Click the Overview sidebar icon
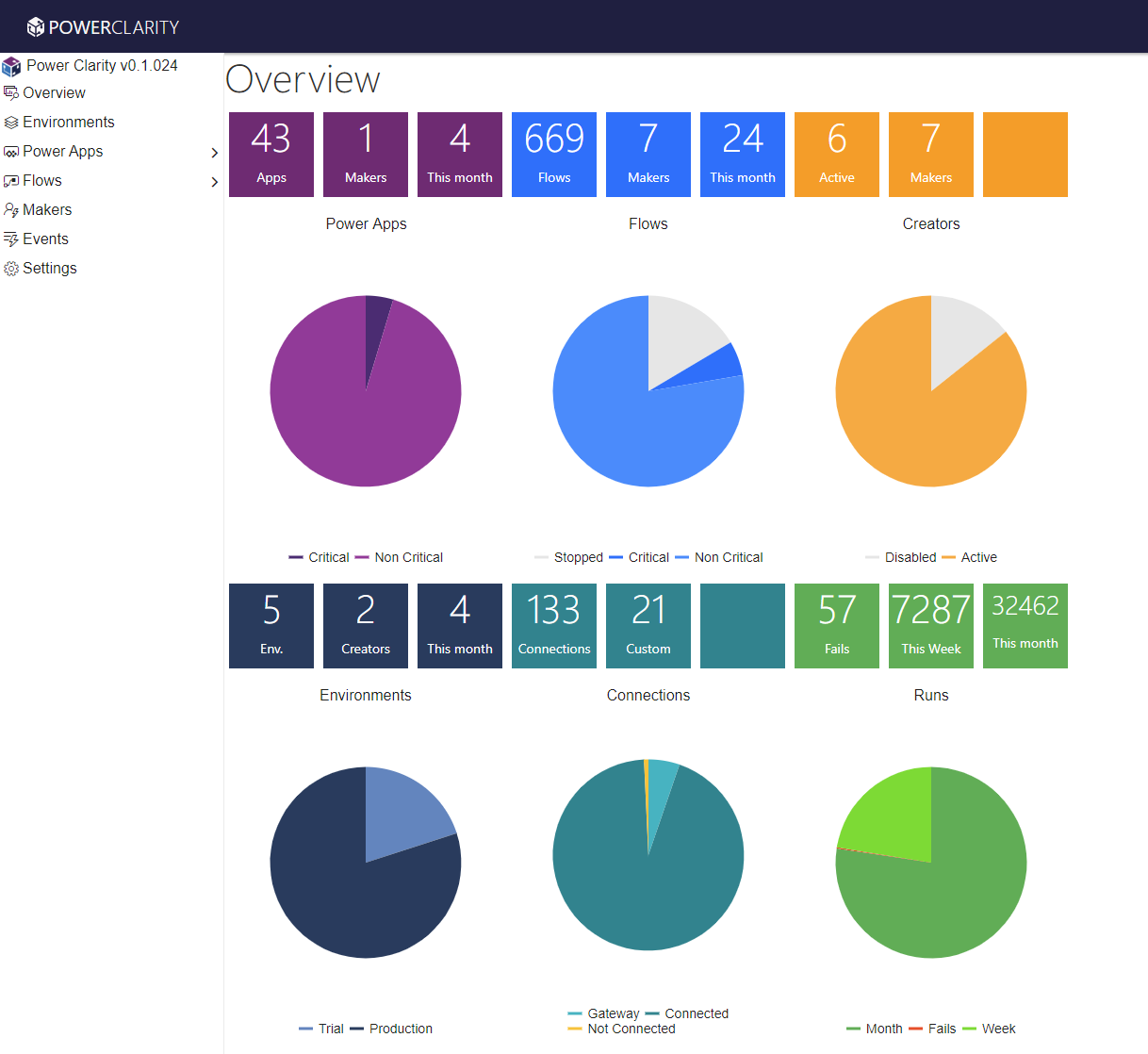This screenshot has height=1054, width=1148. [x=11, y=93]
